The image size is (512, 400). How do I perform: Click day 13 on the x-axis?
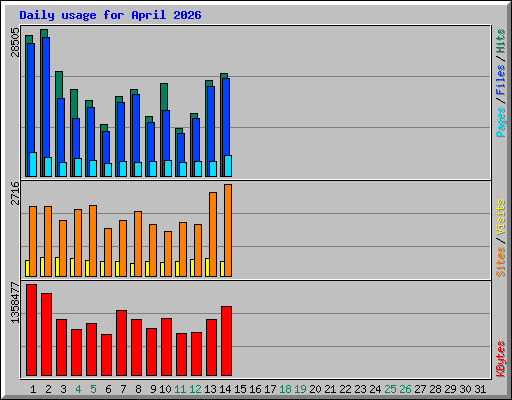coord(210,389)
